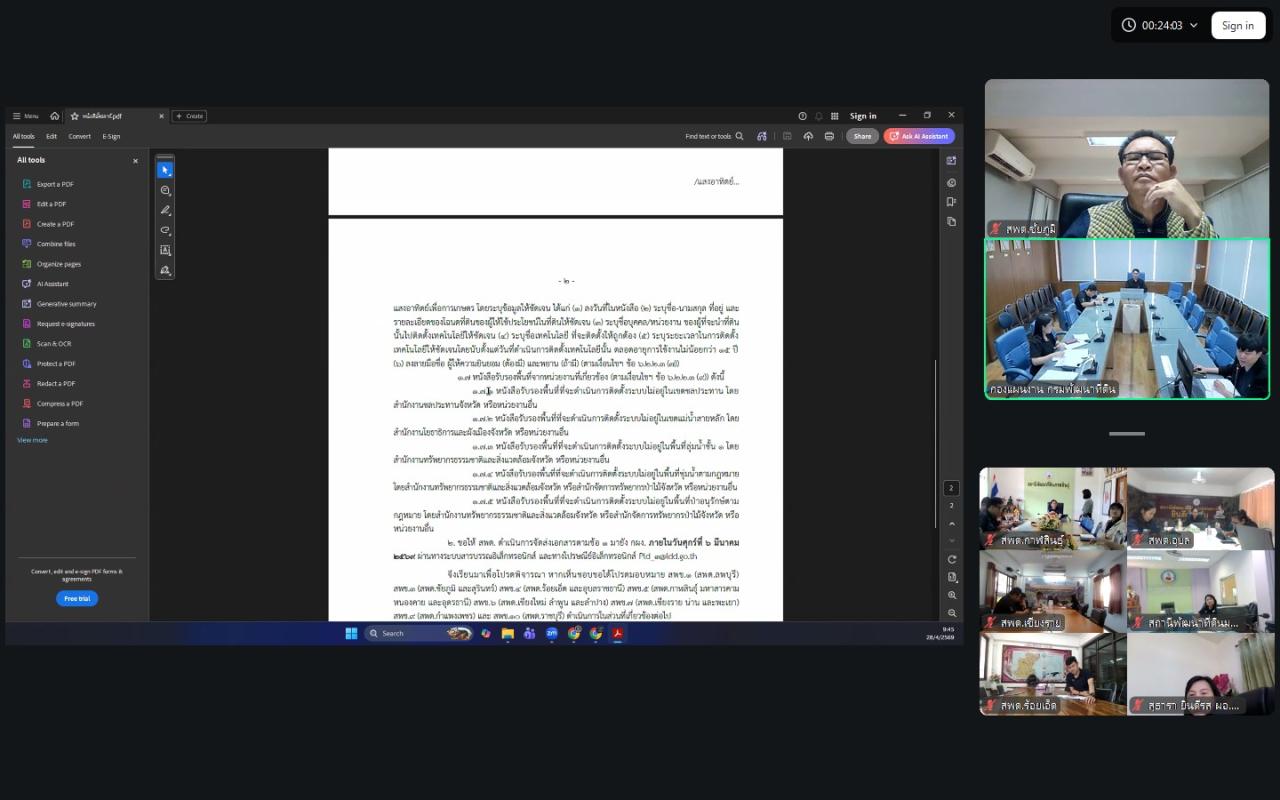Choose the freehand draw loop tool
This screenshot has height=800, width=1280.
[x=165, y=230]
